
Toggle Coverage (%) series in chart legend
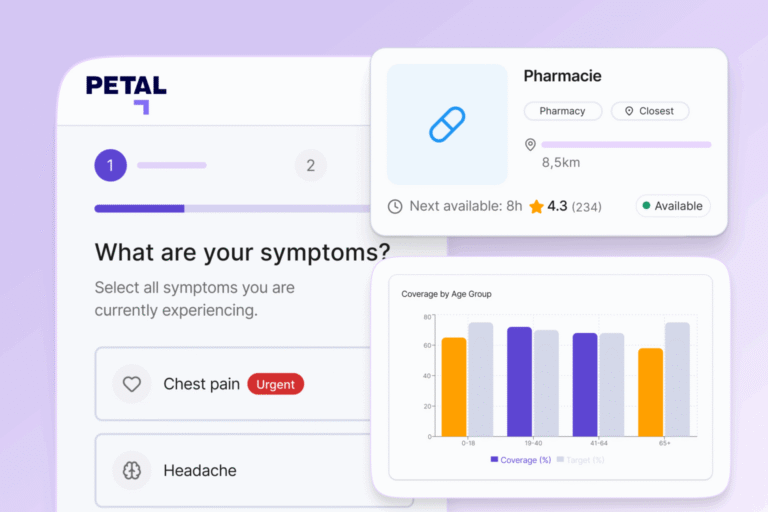(520, 459)
